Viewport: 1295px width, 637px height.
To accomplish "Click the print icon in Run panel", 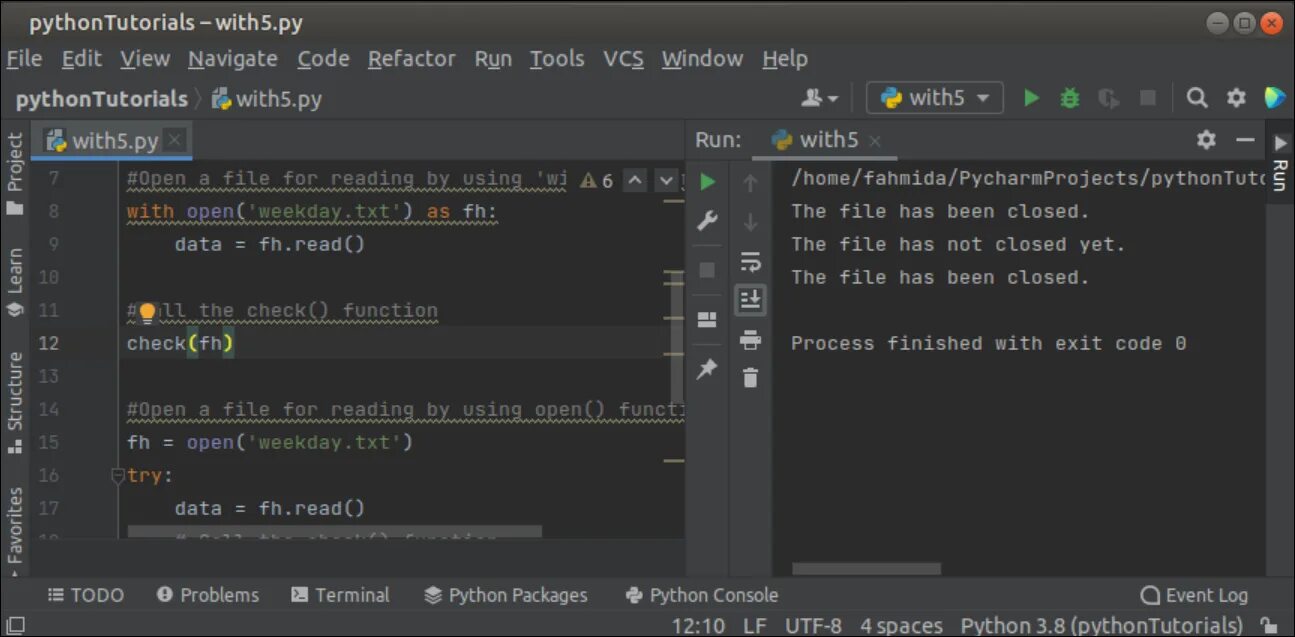I will [x=750, y=340].
